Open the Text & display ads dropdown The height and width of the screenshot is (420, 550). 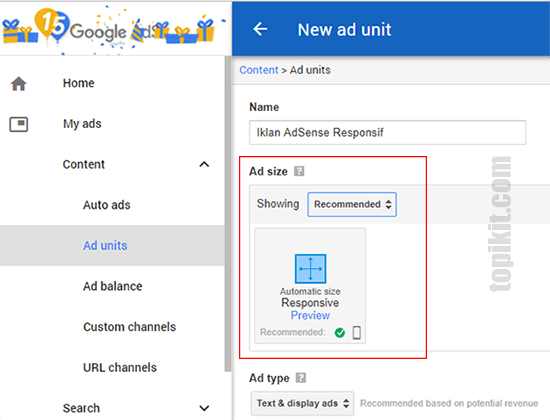[302, 403]
